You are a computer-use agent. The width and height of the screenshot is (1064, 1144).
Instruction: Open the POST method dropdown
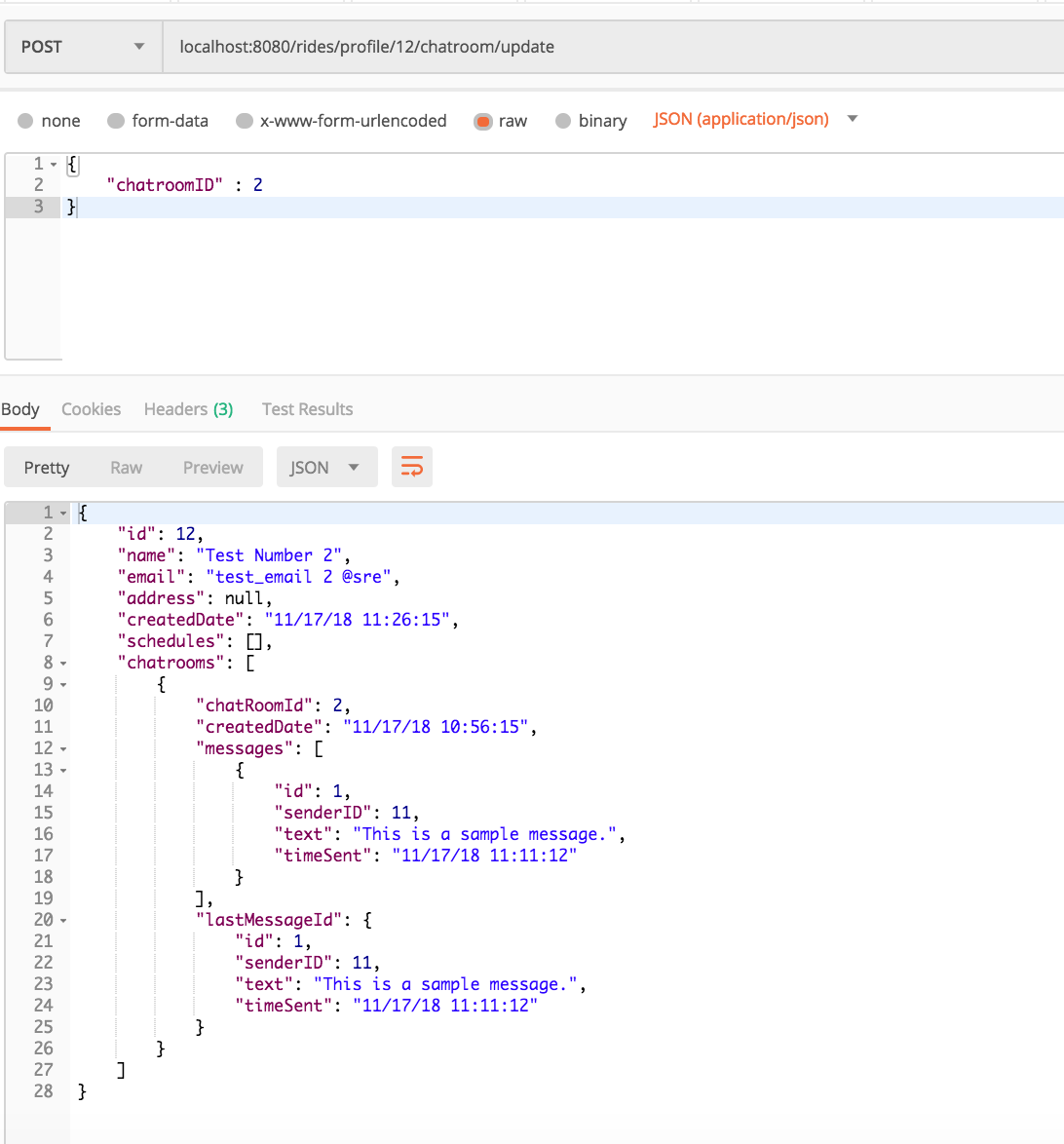coord(83,47)
